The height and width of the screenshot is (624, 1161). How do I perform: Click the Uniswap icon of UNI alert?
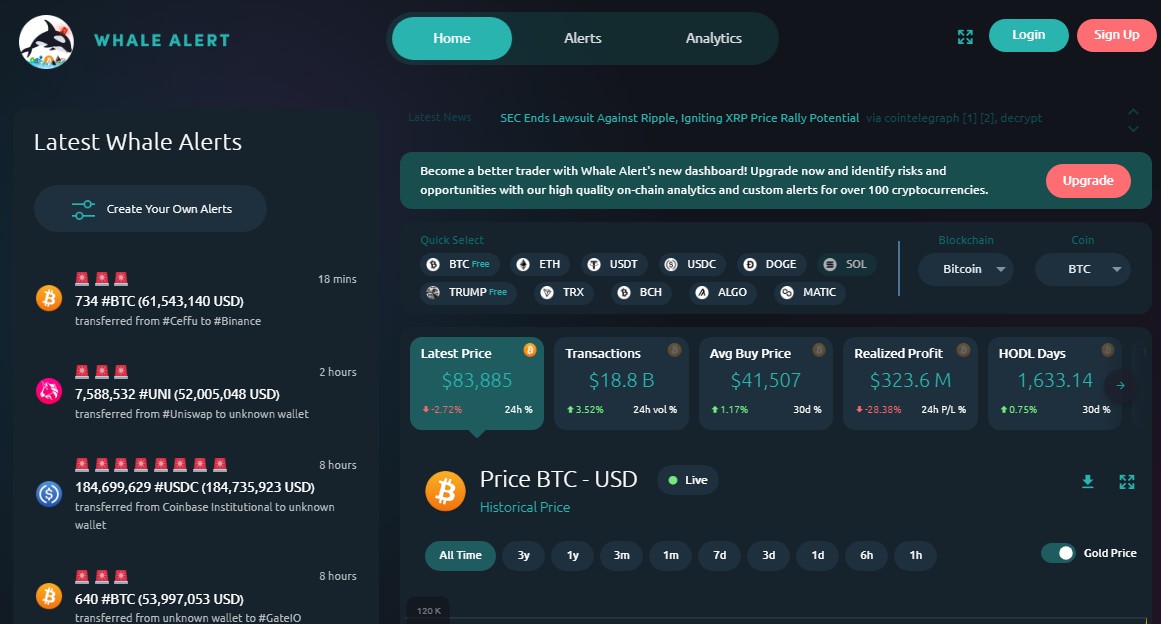coord(49,392)
